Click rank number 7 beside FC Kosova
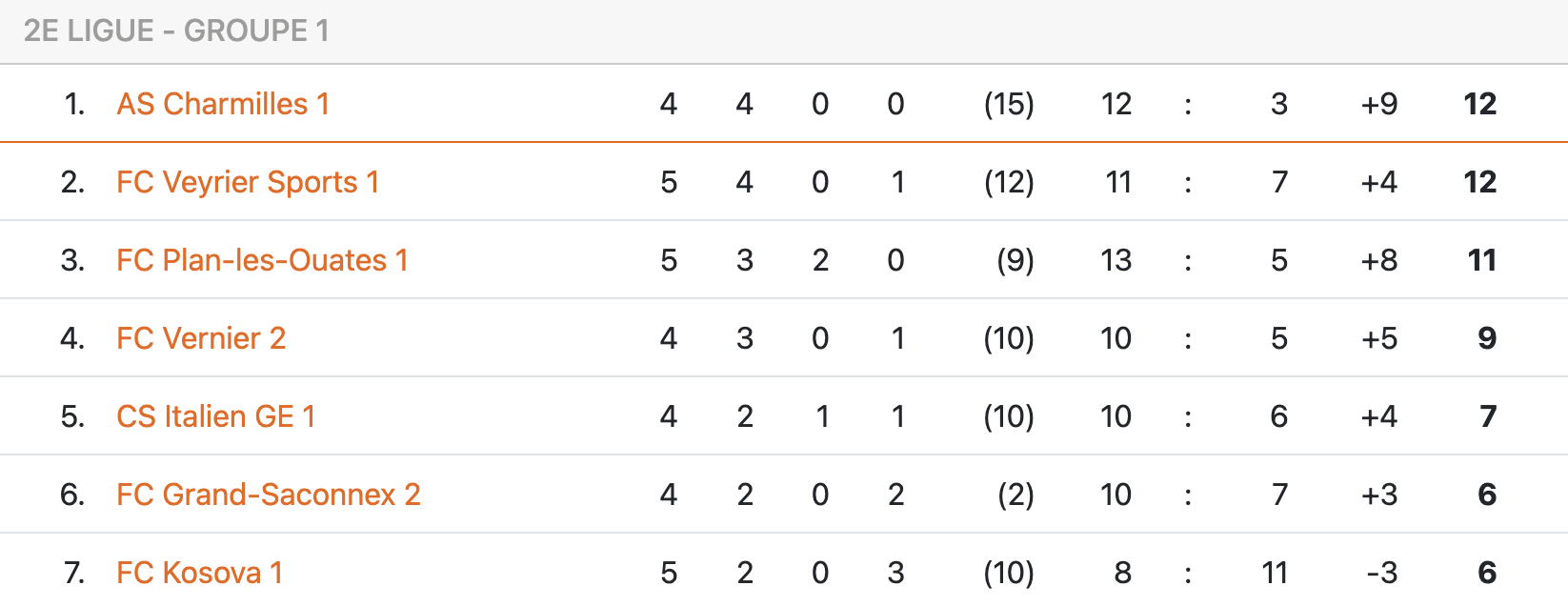 74,573
